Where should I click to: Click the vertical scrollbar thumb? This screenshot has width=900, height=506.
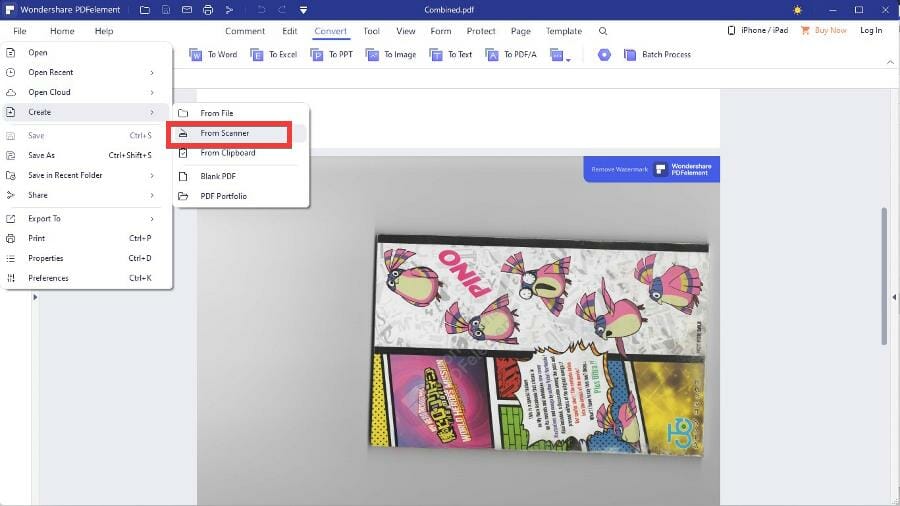click(884, 276)
